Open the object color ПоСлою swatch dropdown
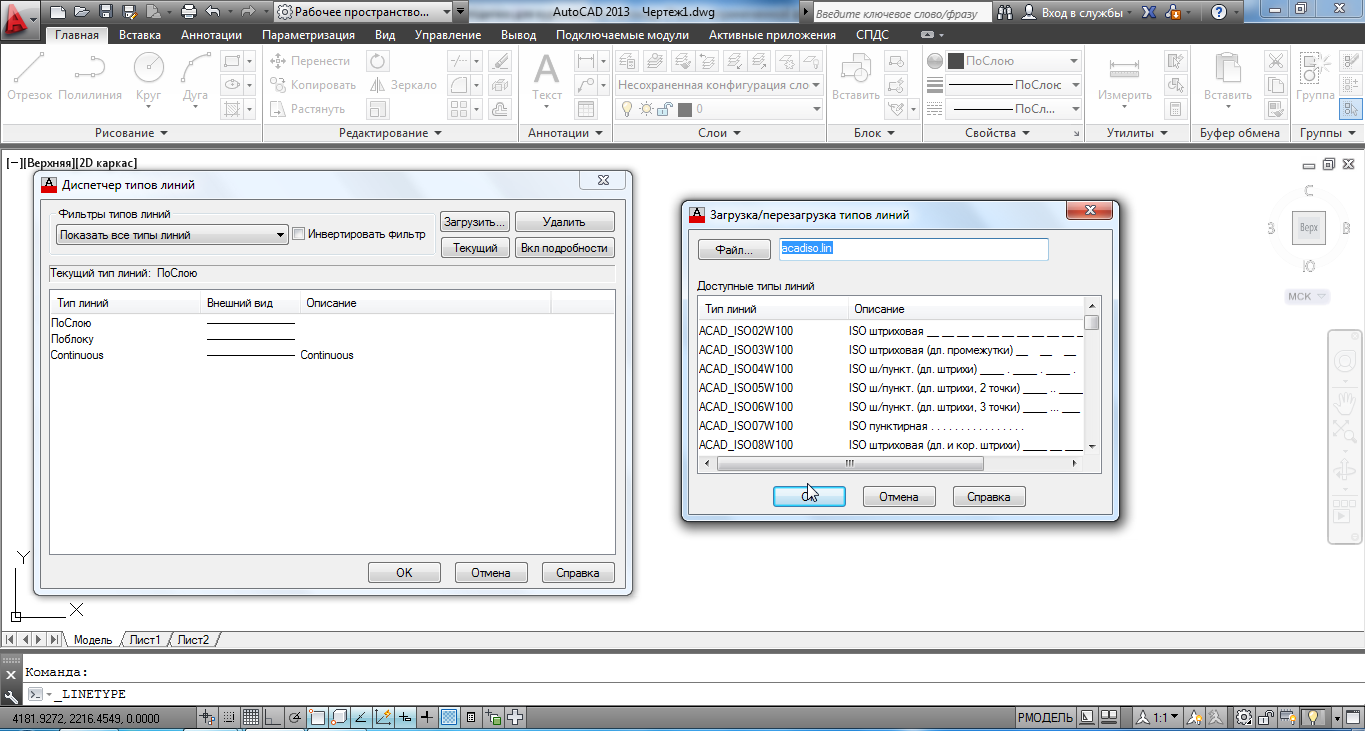The height and width of the screenshot is (731, 1365). point(1014,61)
